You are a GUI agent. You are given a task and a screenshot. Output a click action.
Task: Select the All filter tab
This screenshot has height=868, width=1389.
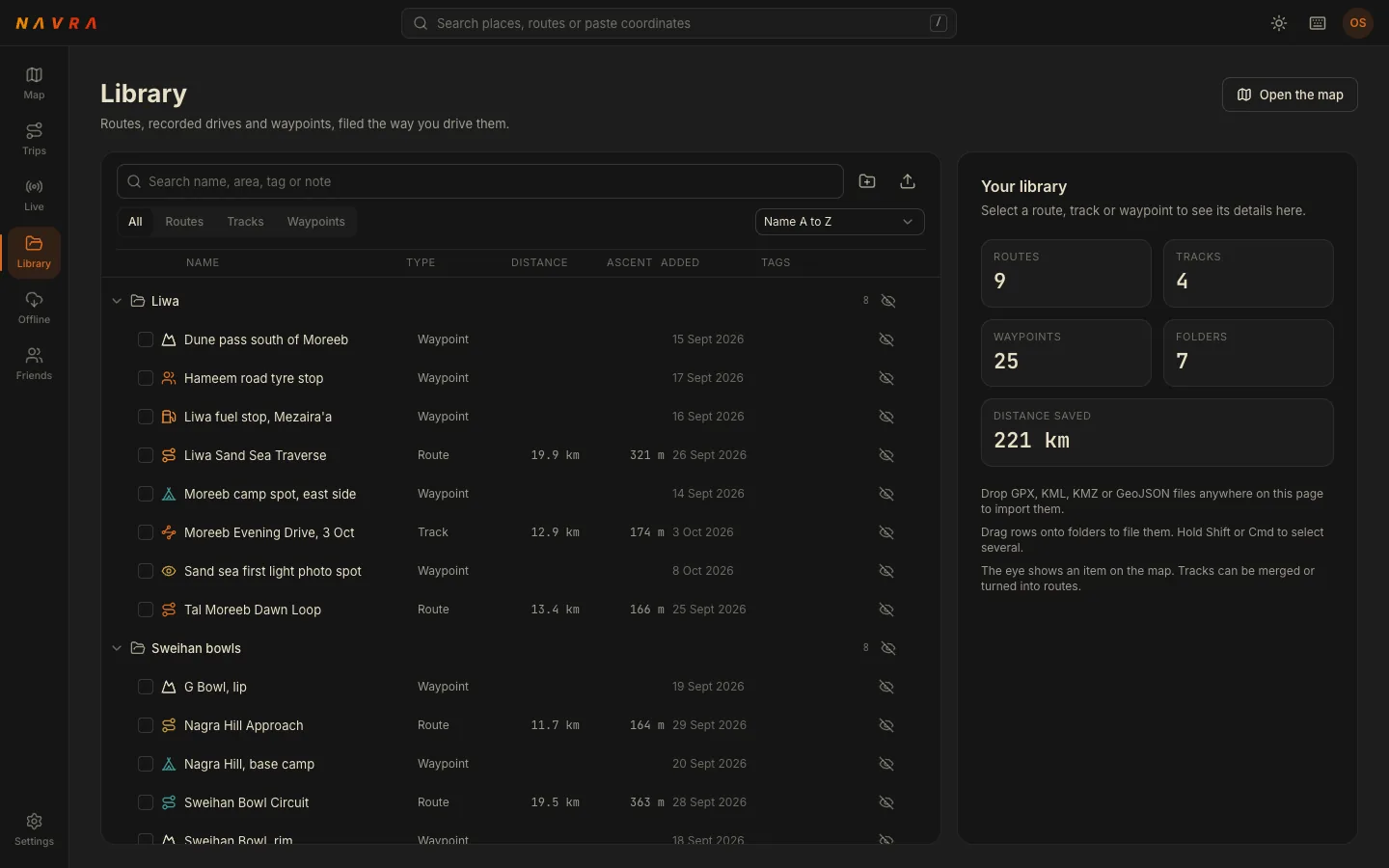pyautogui.click(x=135, y=222)
